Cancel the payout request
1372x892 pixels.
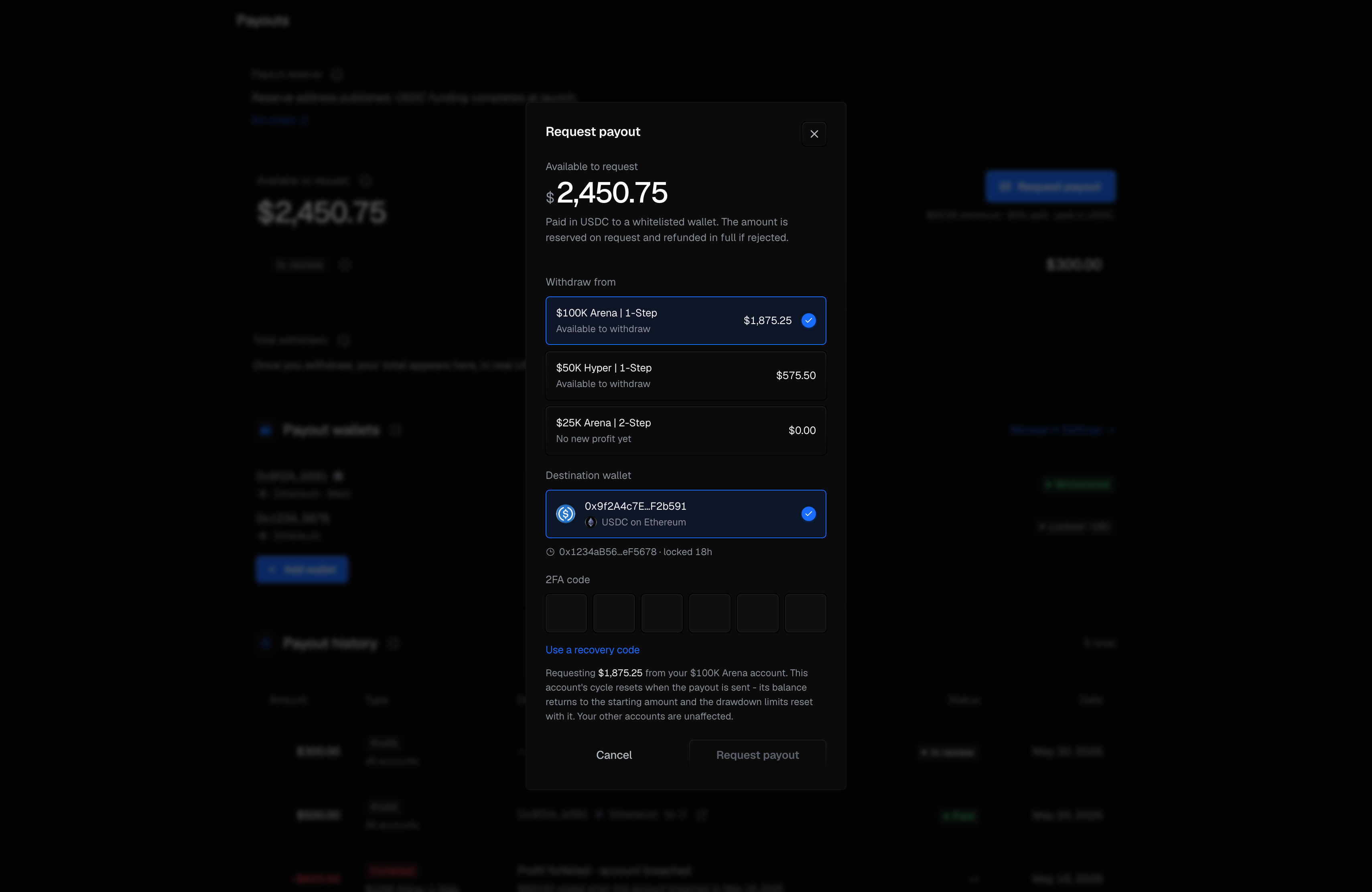tap(614, 755)
